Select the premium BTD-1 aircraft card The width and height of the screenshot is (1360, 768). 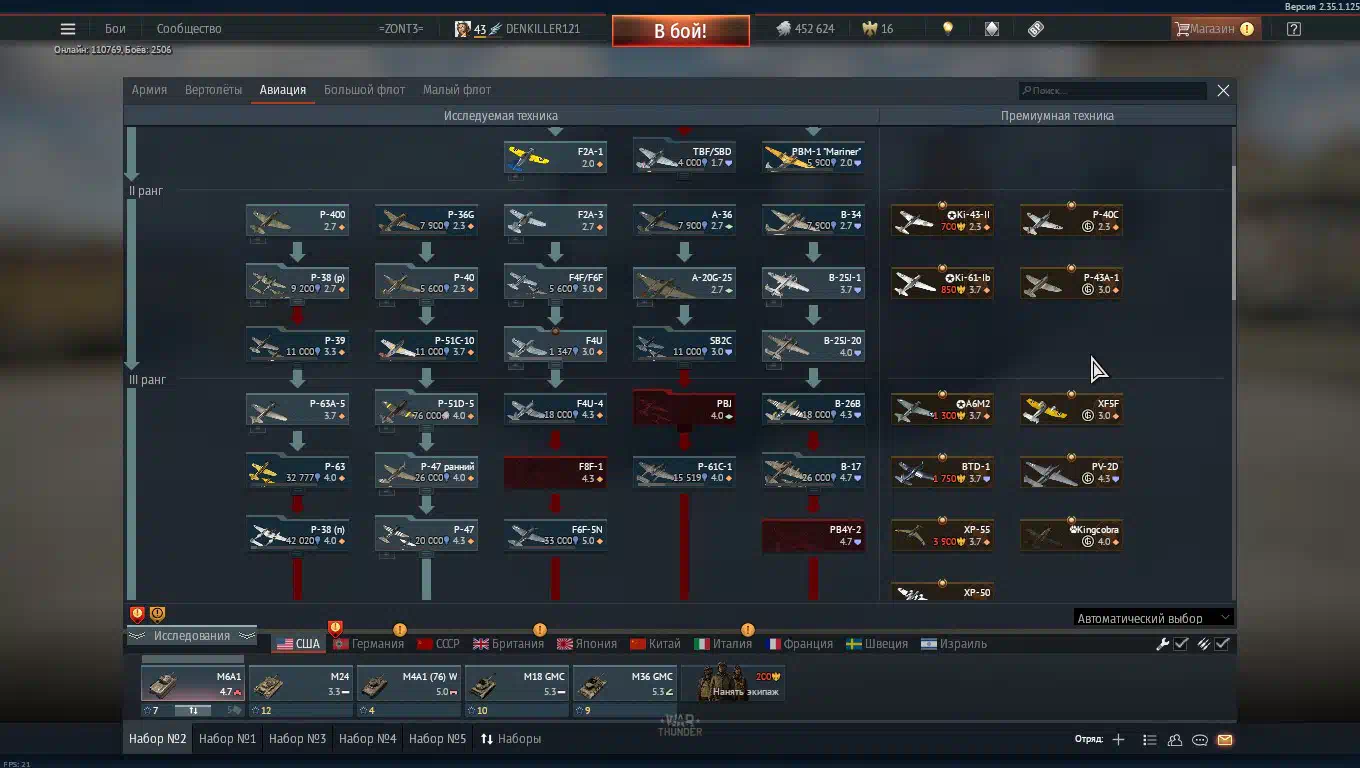tap(942, 472)
